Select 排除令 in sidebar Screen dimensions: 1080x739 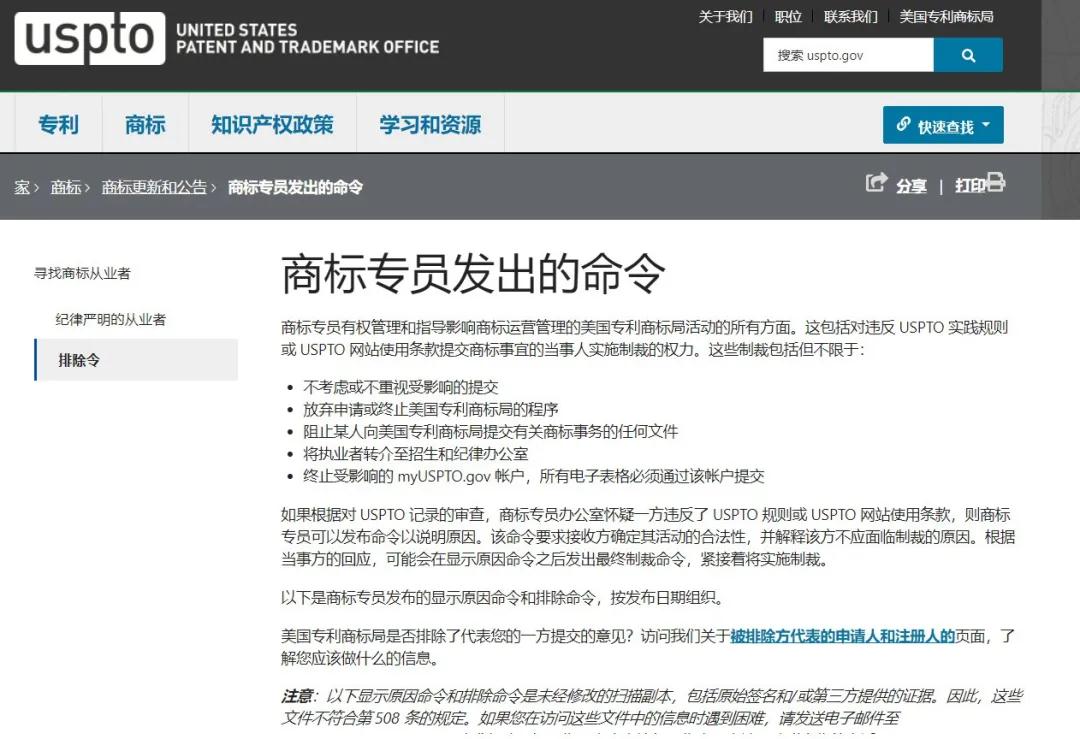[x=136, y=360]
